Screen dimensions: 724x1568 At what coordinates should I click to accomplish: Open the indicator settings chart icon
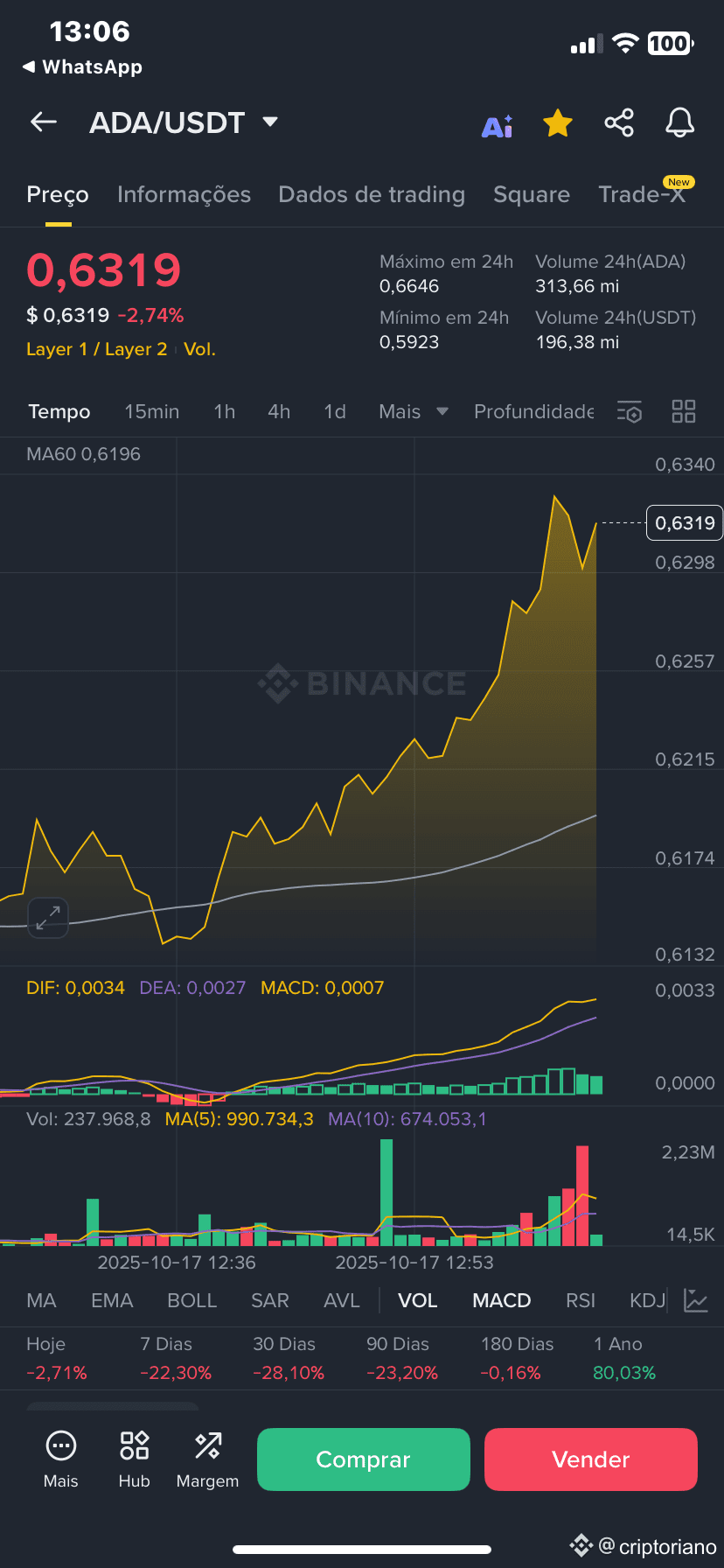[696, 1300]
